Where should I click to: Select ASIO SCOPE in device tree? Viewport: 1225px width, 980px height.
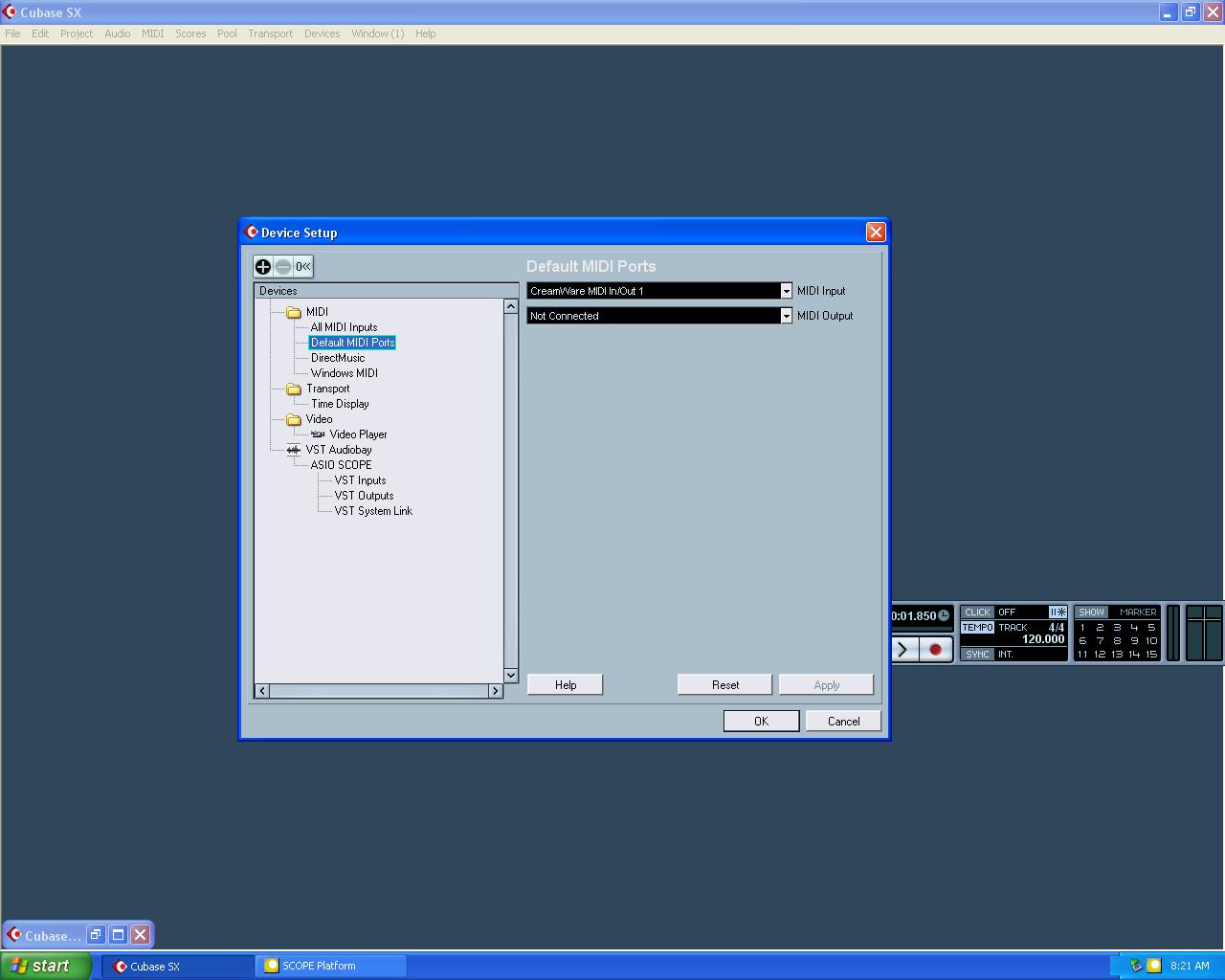(341, 465)
